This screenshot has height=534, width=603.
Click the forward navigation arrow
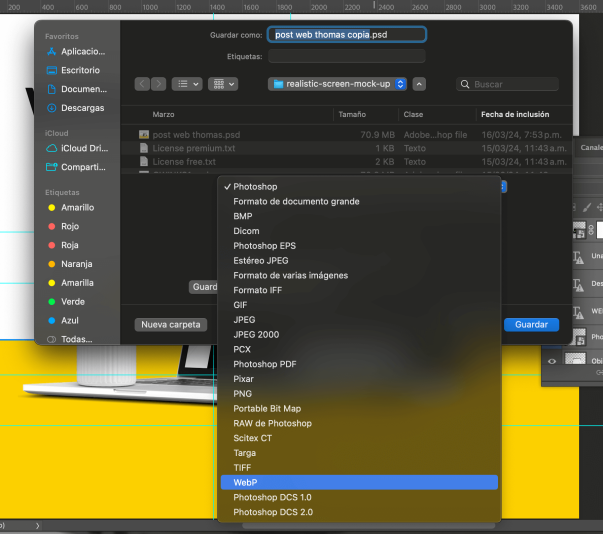pyautogui.click(x=157, y=84)
